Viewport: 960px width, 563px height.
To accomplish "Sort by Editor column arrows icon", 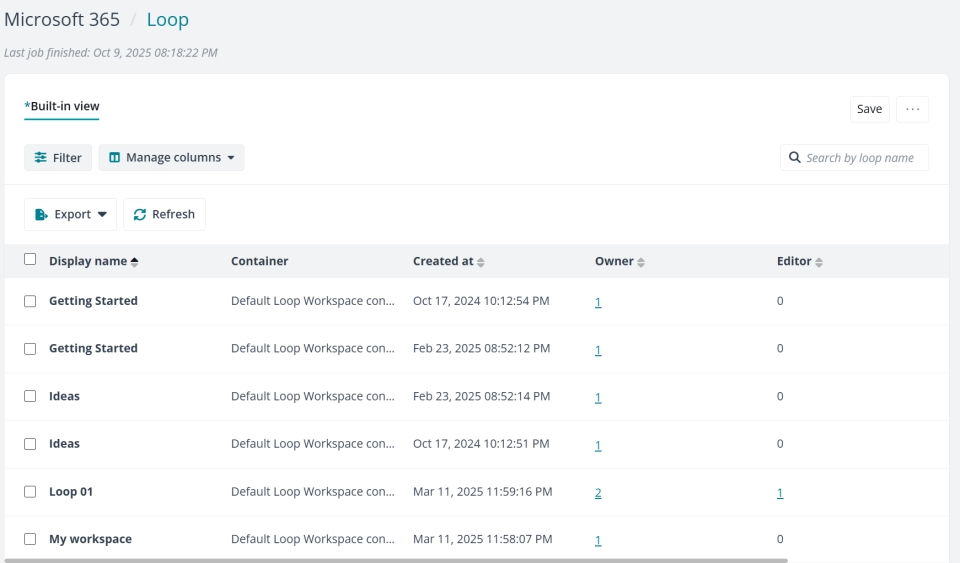I will pyautogui.click(x=819, y=262).
